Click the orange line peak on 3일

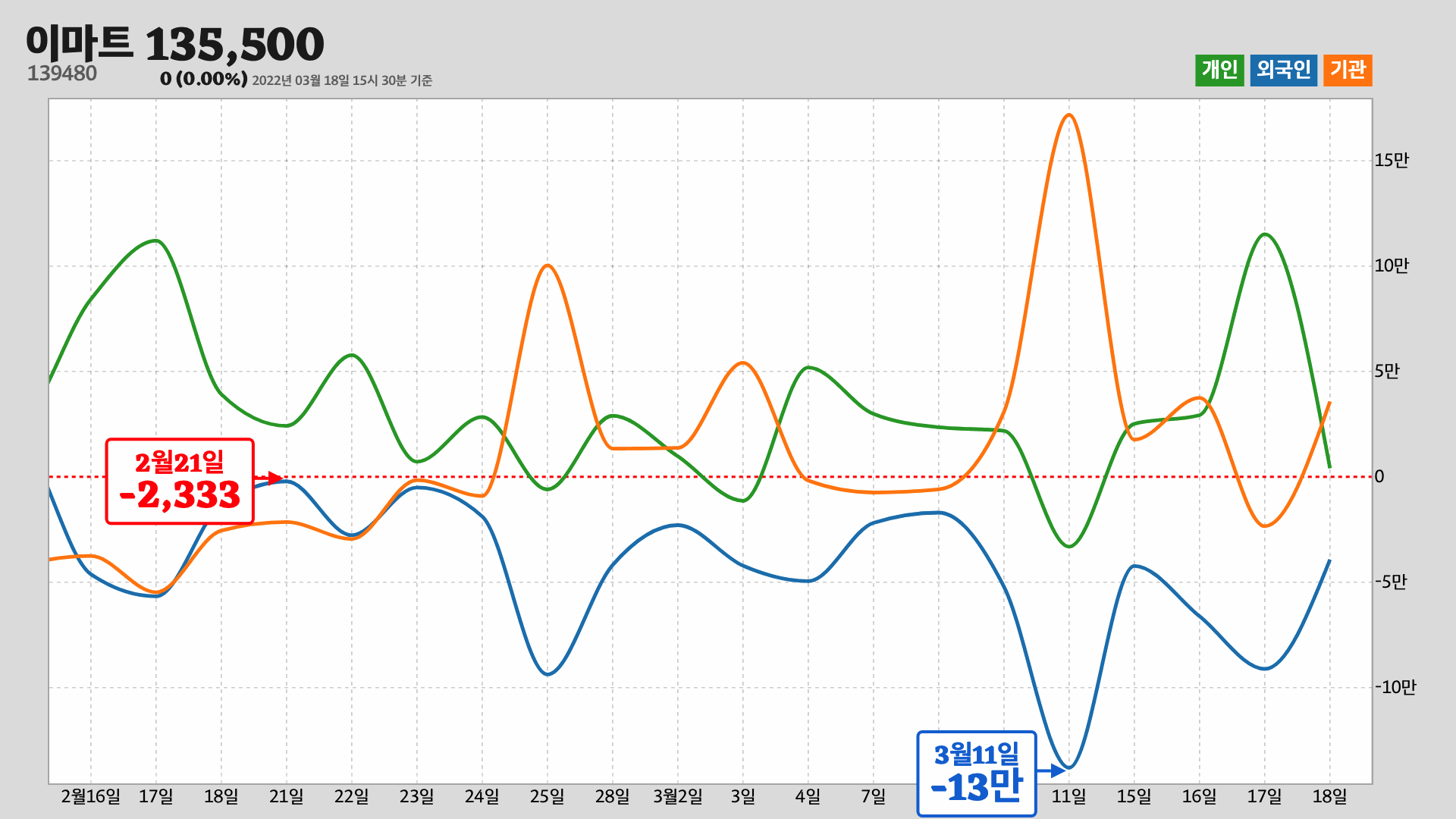[x=743, y=363]
